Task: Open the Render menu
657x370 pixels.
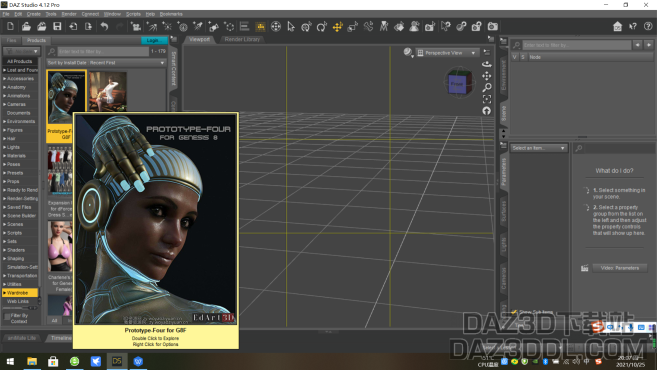Action: click(69, 14)
